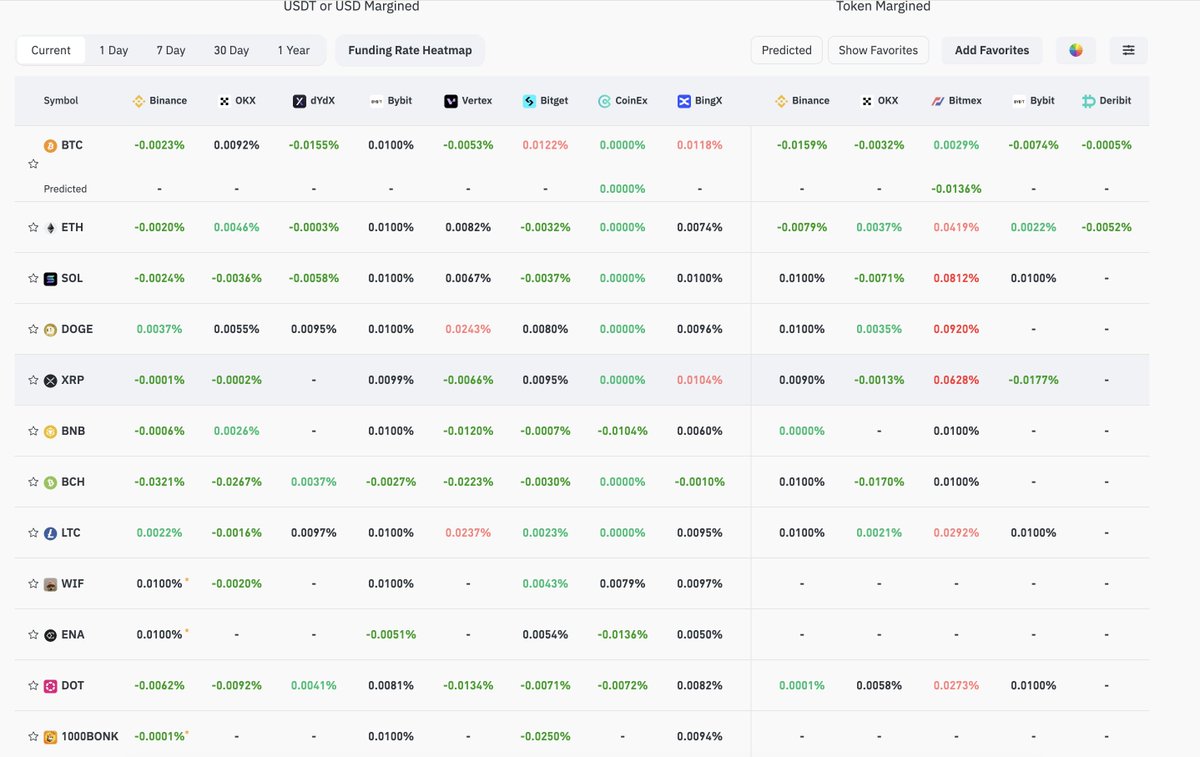Click the USDT-margined OKX column header
The width and height of the screenshot is (1200, 757).
[x=237, y=101]
